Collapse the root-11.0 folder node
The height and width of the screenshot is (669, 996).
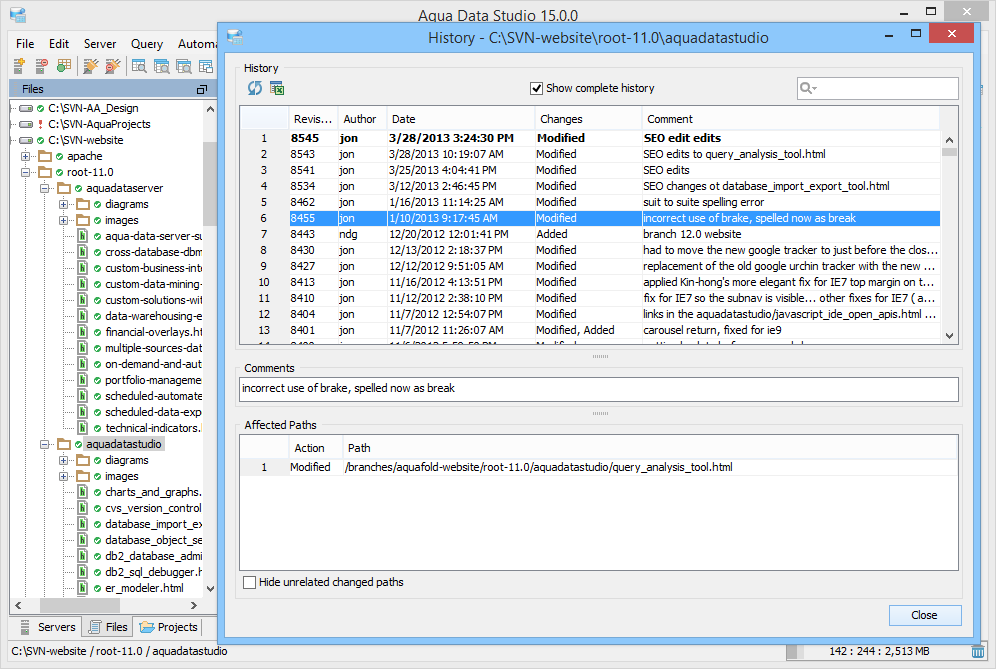coord(25,172)
